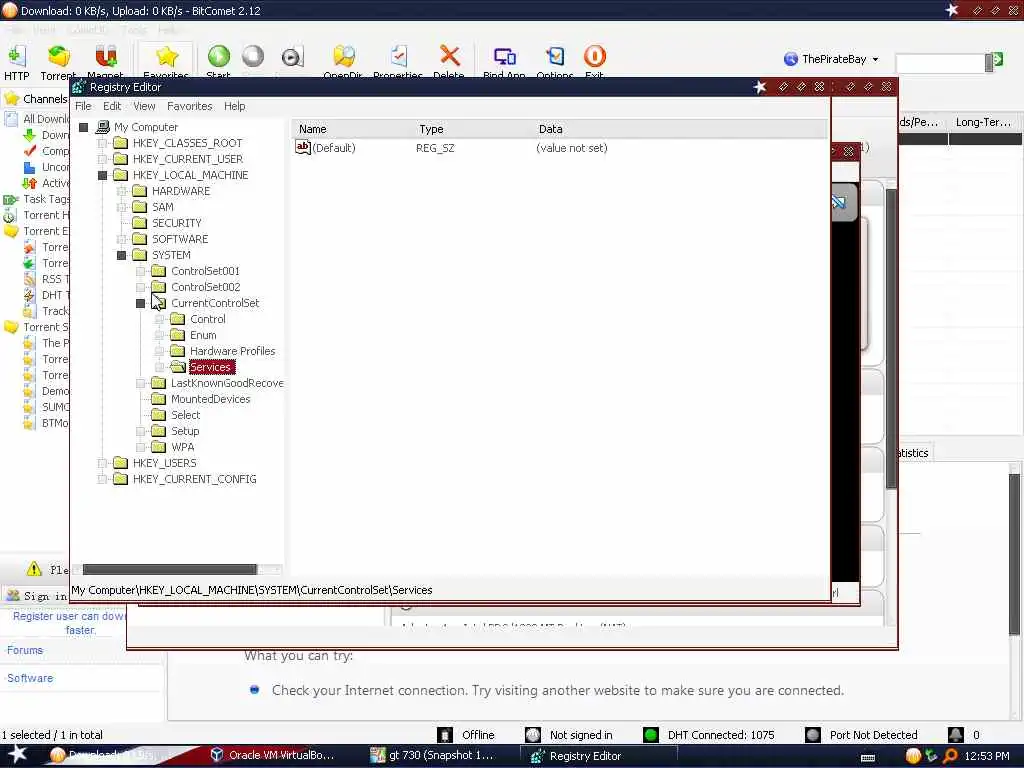Screen dimensions: 1024x768
Task: Select the MountedDevices key
Action: click(x=210, y=399)
